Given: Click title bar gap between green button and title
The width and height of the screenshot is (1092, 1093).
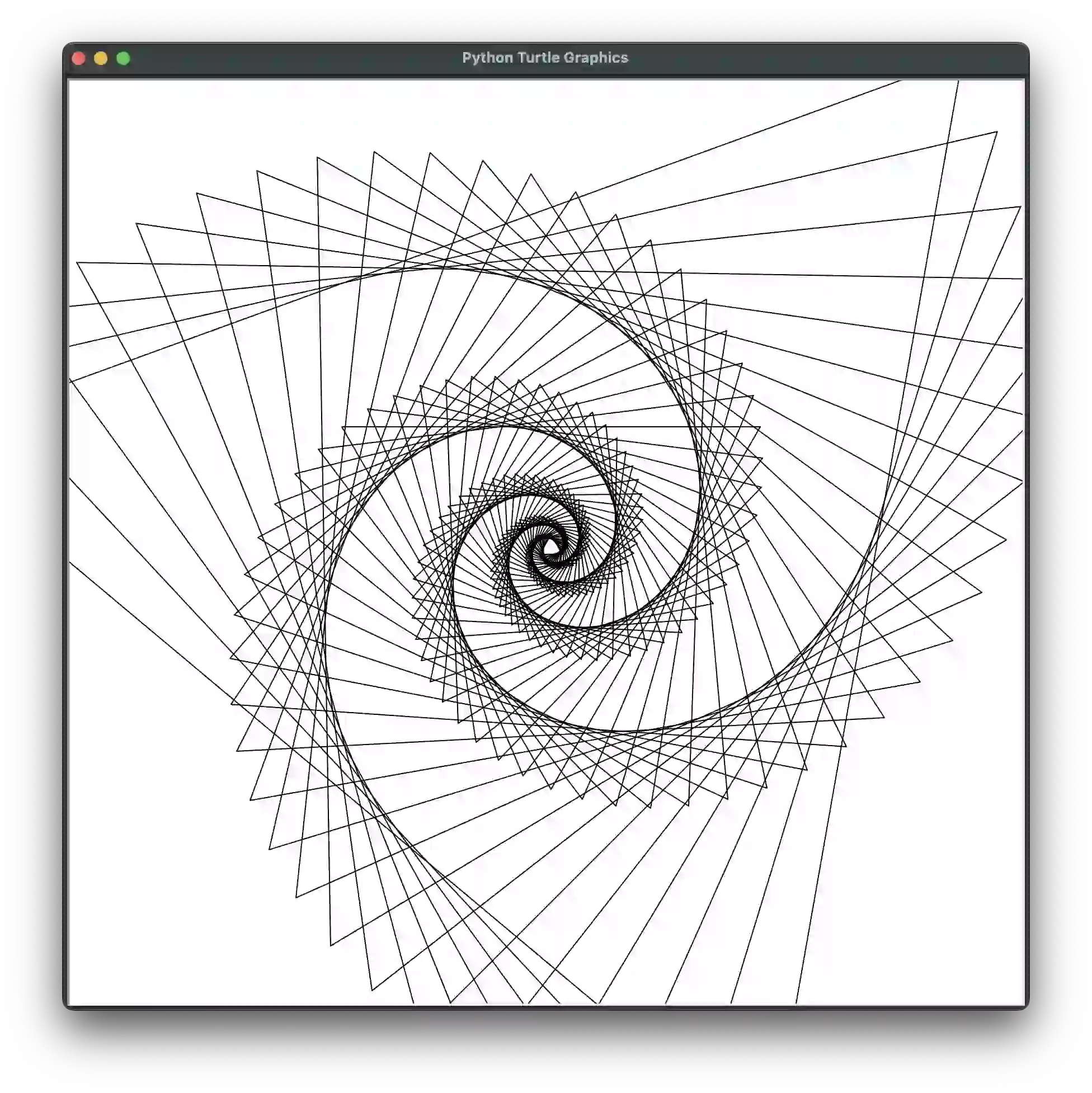Looking at the screenshot, I should [294, 58].
